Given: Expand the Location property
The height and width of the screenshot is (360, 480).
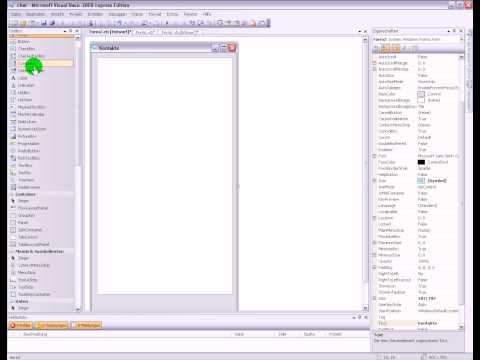Looking at the screenshot, I should 374,218.
